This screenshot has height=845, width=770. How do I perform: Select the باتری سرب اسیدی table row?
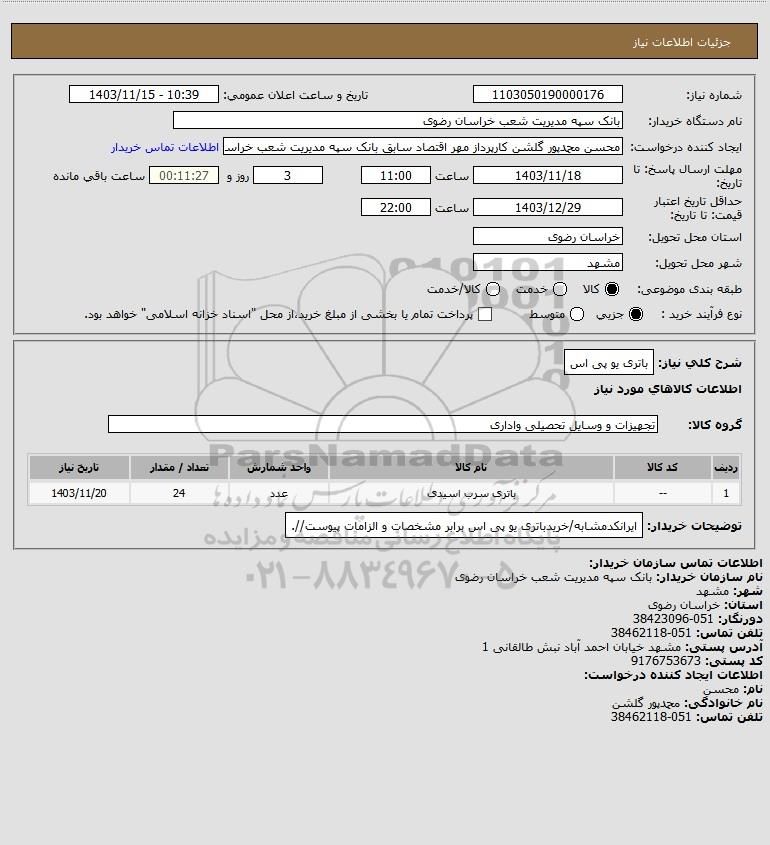(385, 493)
